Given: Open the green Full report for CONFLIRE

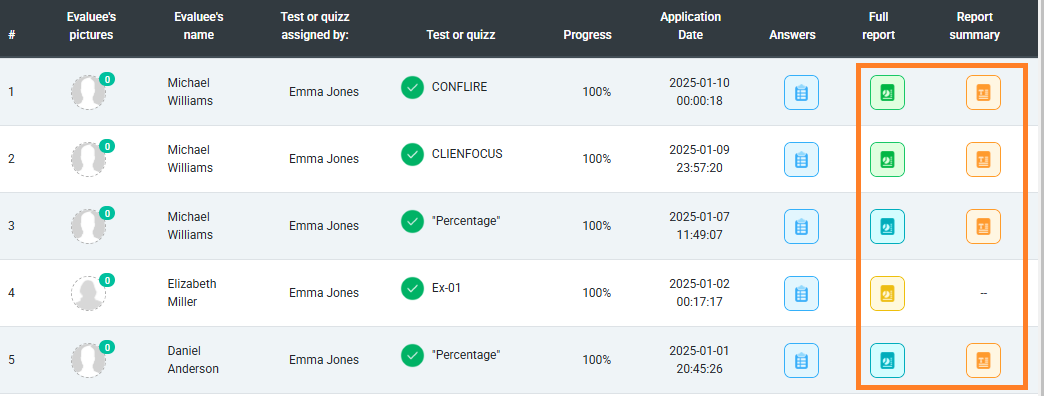Looking at the screenshot, I should (x=887, y=93).
